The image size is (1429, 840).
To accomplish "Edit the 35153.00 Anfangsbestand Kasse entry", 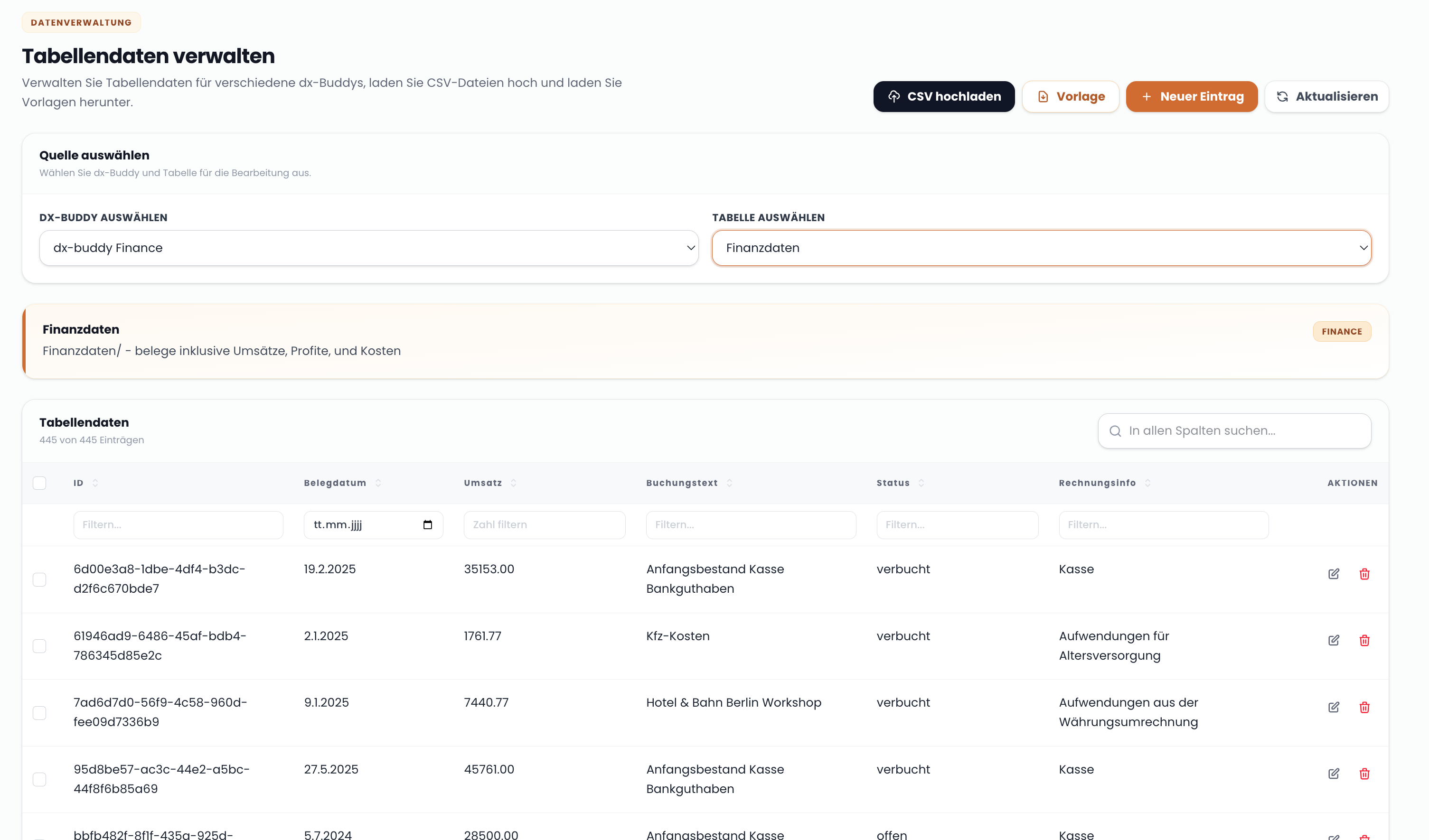I will click(x=1333, y=574).
